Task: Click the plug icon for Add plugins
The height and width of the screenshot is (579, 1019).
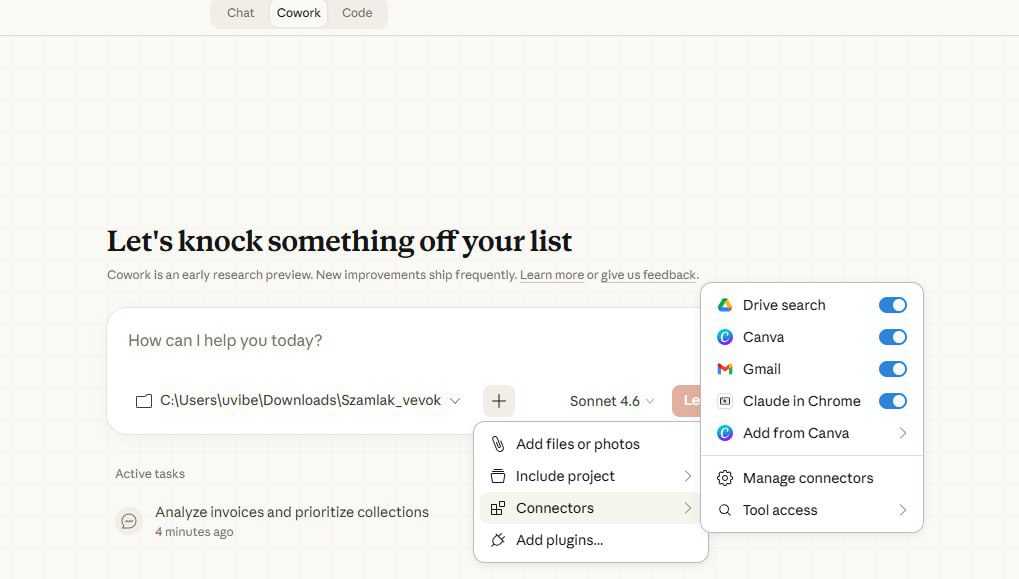Action: point(498,540)
